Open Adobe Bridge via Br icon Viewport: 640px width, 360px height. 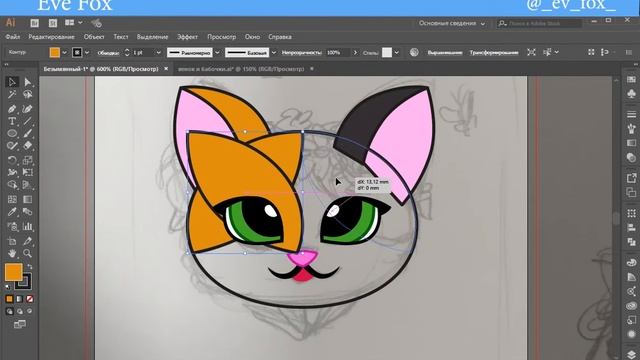tap(35, 23)
